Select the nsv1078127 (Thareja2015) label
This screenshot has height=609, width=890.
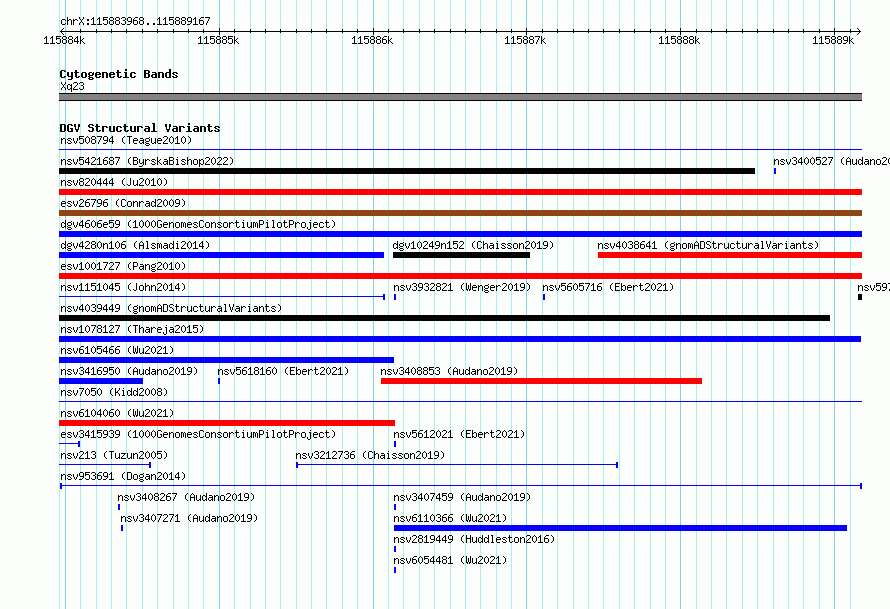(x=132, y=329)
